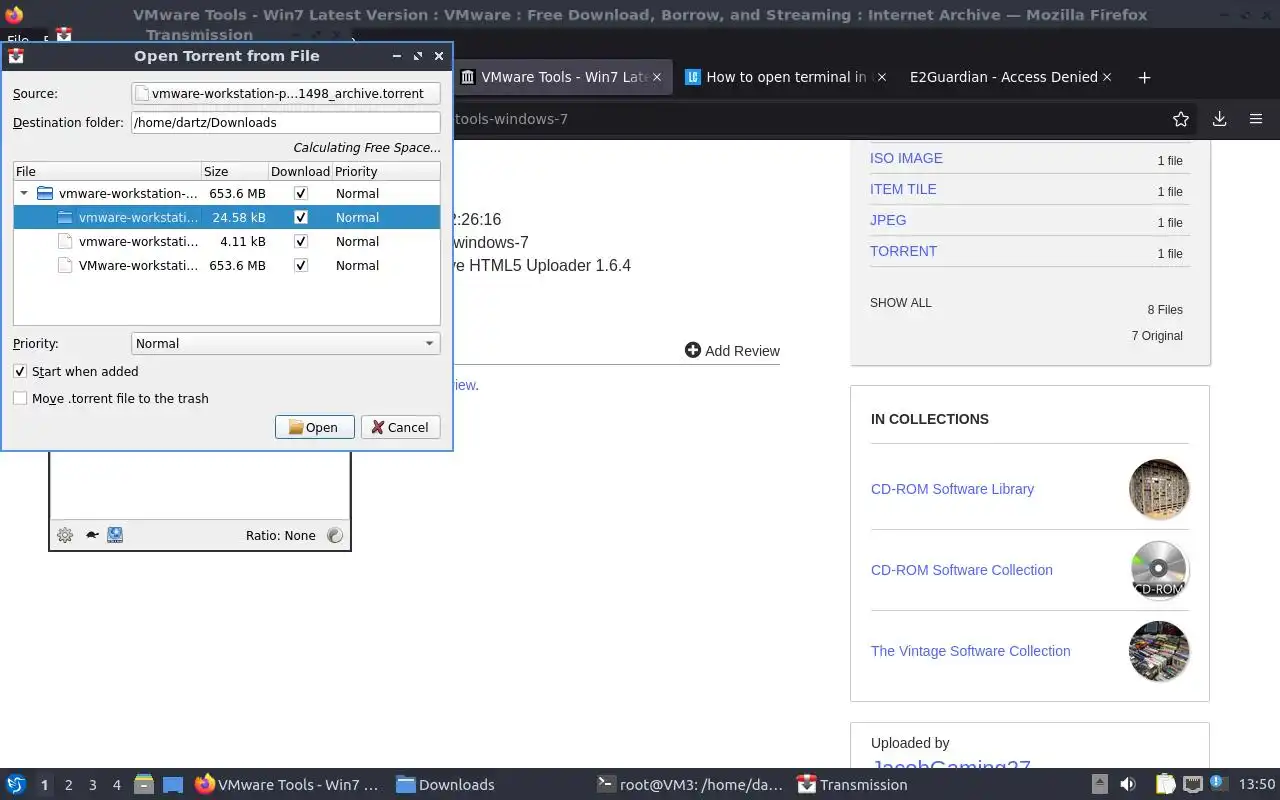This screenshot has height=800, width=1280.
Task: Open the Source torrent file chooser
Action: point(286,93)
